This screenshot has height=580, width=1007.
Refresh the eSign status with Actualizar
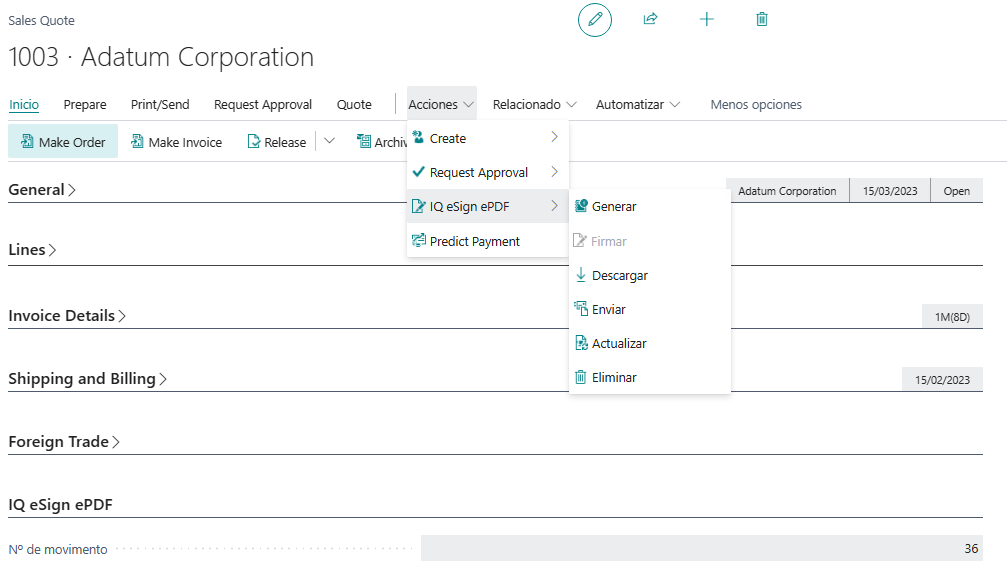(618, 343)
